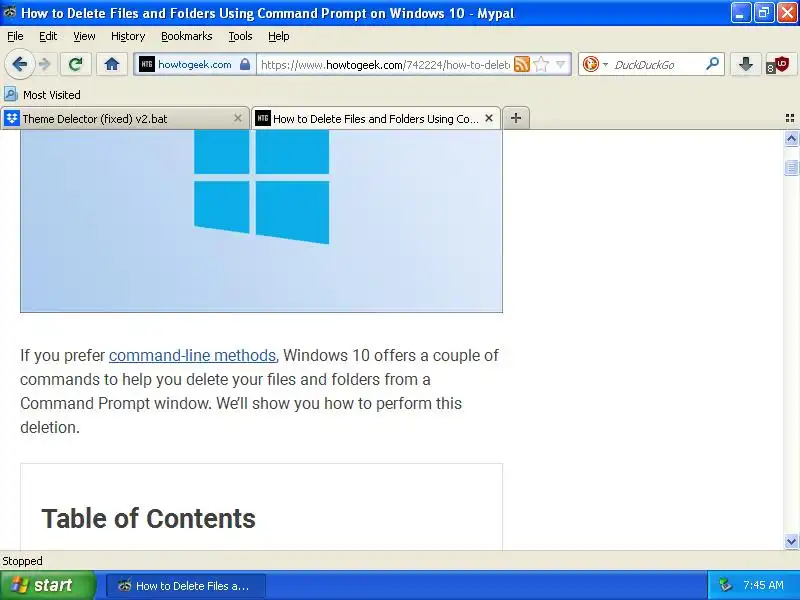Open the Tools menu
This screenshot has width=800, height=600.
pyautogui.click(x=240, y=36)
